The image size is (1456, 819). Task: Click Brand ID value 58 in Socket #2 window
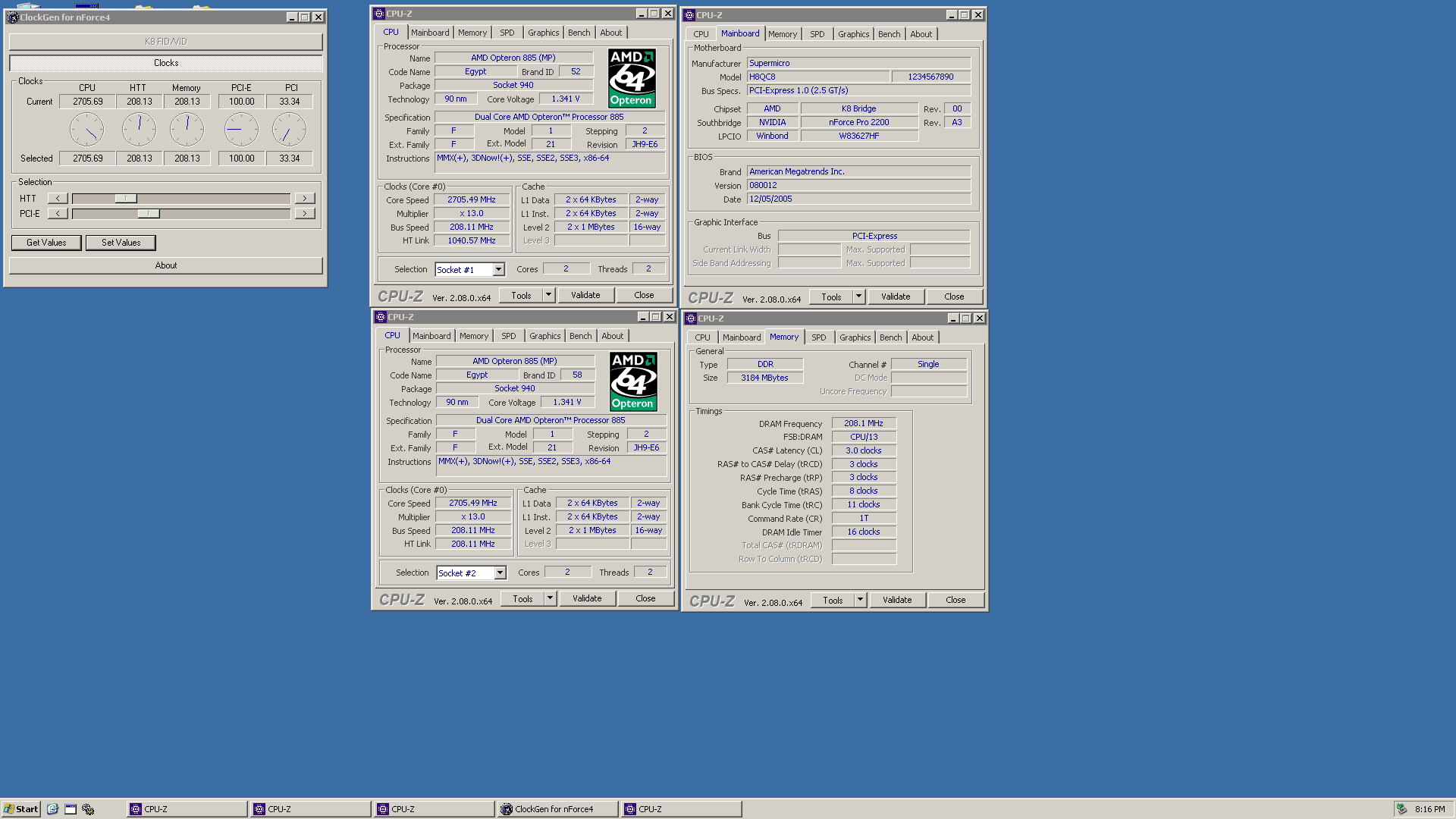[578, 375]
